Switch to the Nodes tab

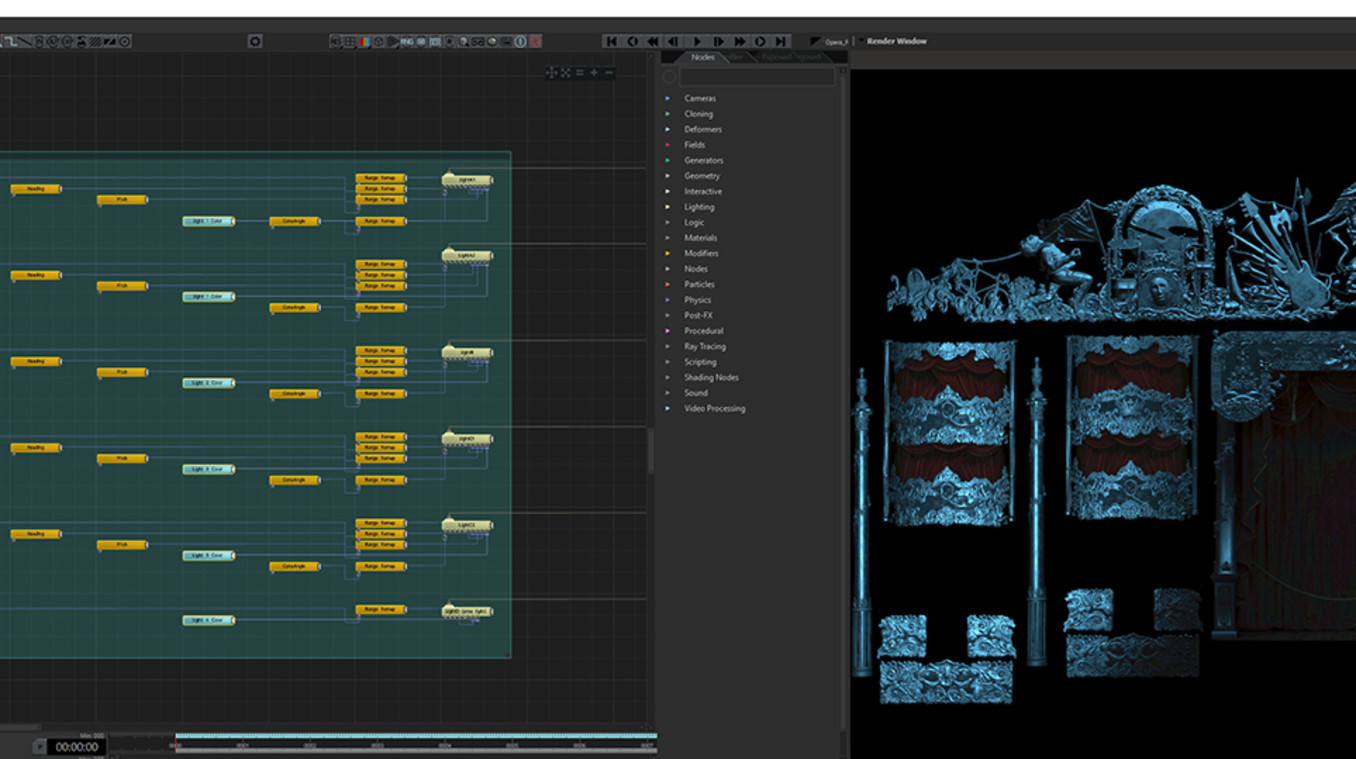703,57
